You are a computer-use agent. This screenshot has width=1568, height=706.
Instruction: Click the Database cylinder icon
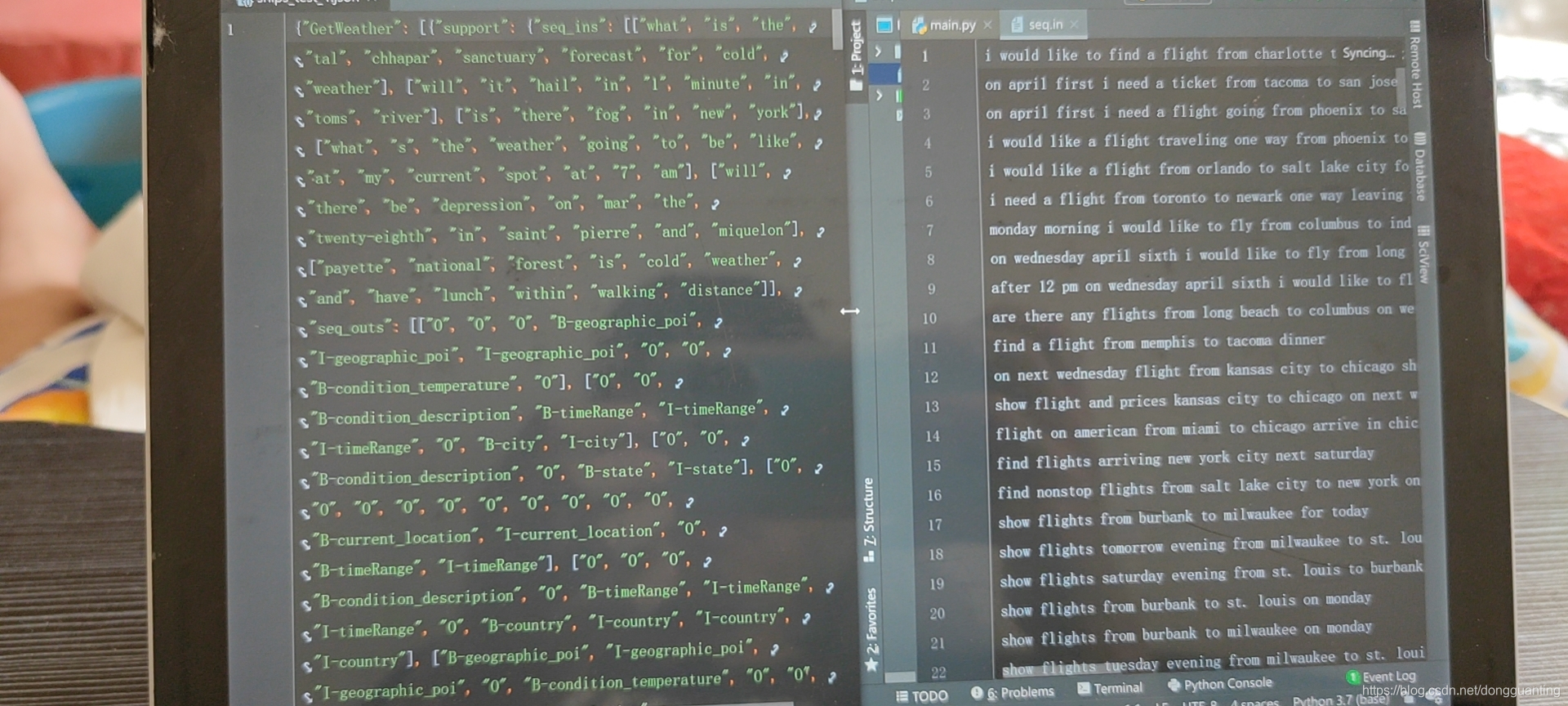tap(1419, 137)
